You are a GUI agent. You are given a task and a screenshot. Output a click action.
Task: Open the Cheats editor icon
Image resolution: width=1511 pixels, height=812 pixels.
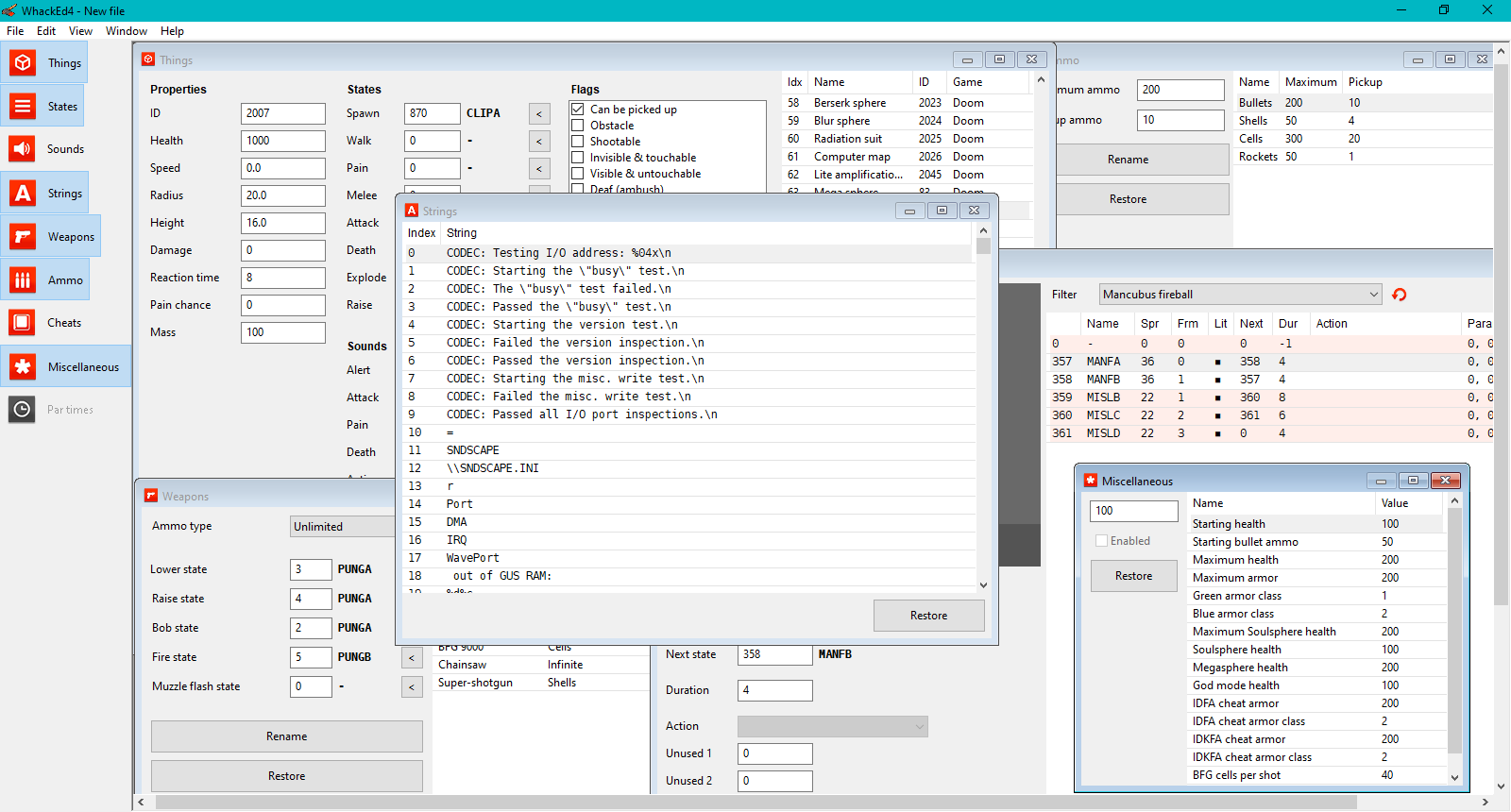click(24, 323)
